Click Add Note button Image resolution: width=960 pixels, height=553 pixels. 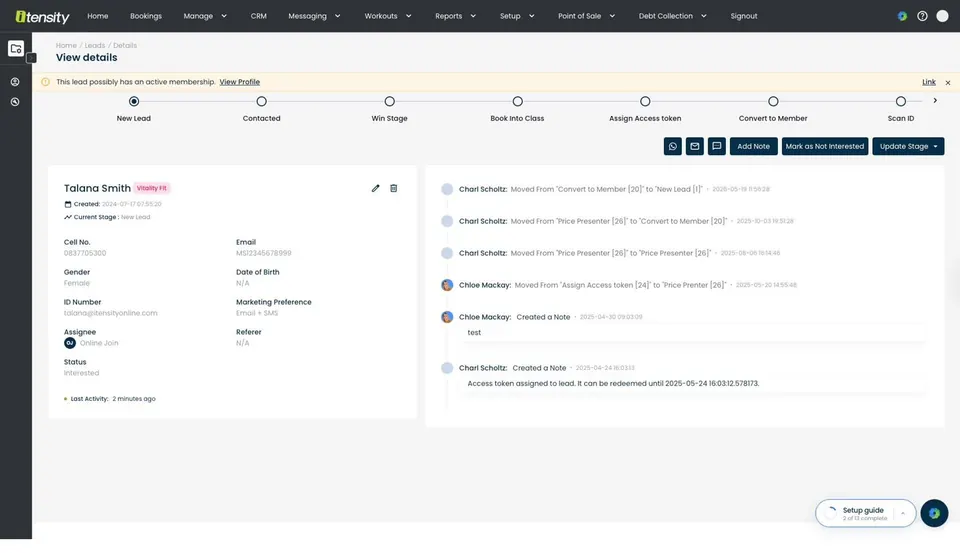coord(753,146)
